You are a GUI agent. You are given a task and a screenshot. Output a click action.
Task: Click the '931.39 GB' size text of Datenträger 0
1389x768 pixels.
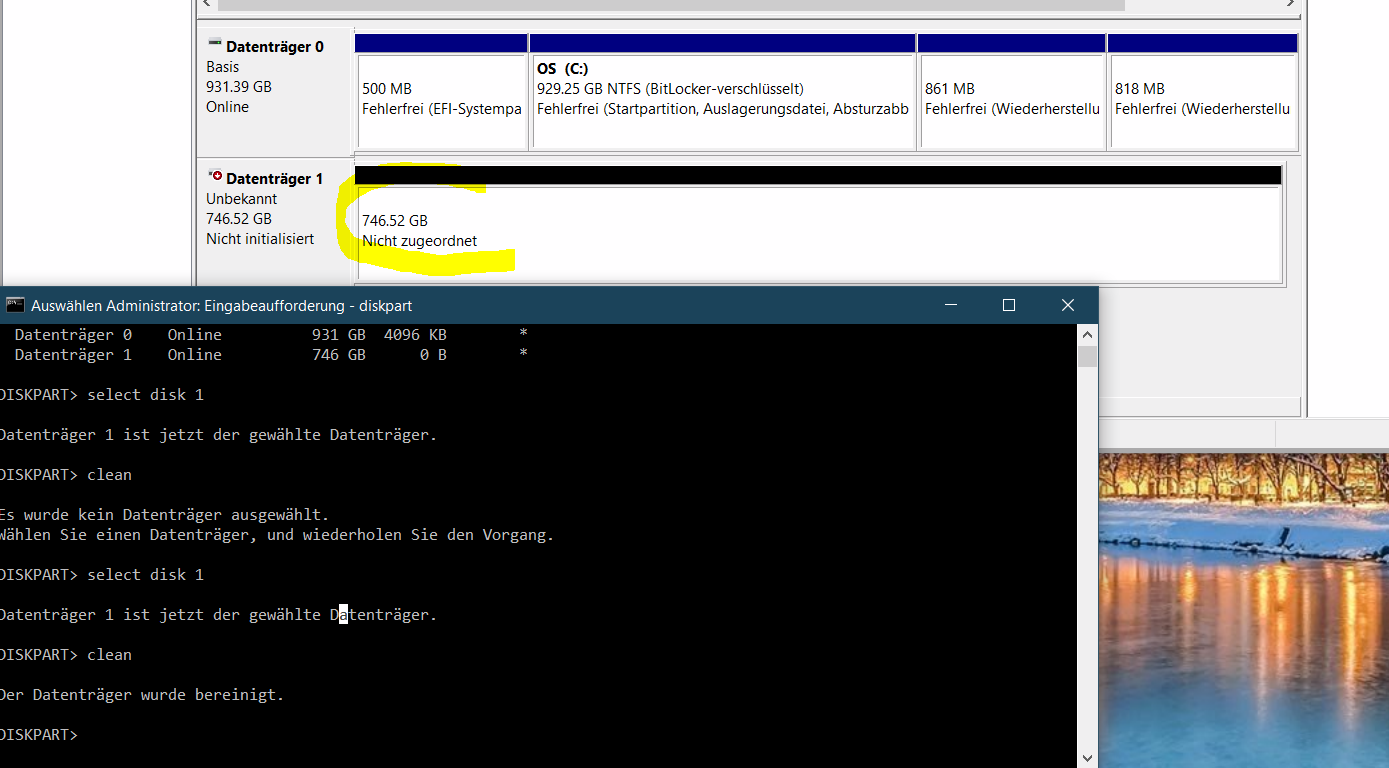click(x=239, y=87)
